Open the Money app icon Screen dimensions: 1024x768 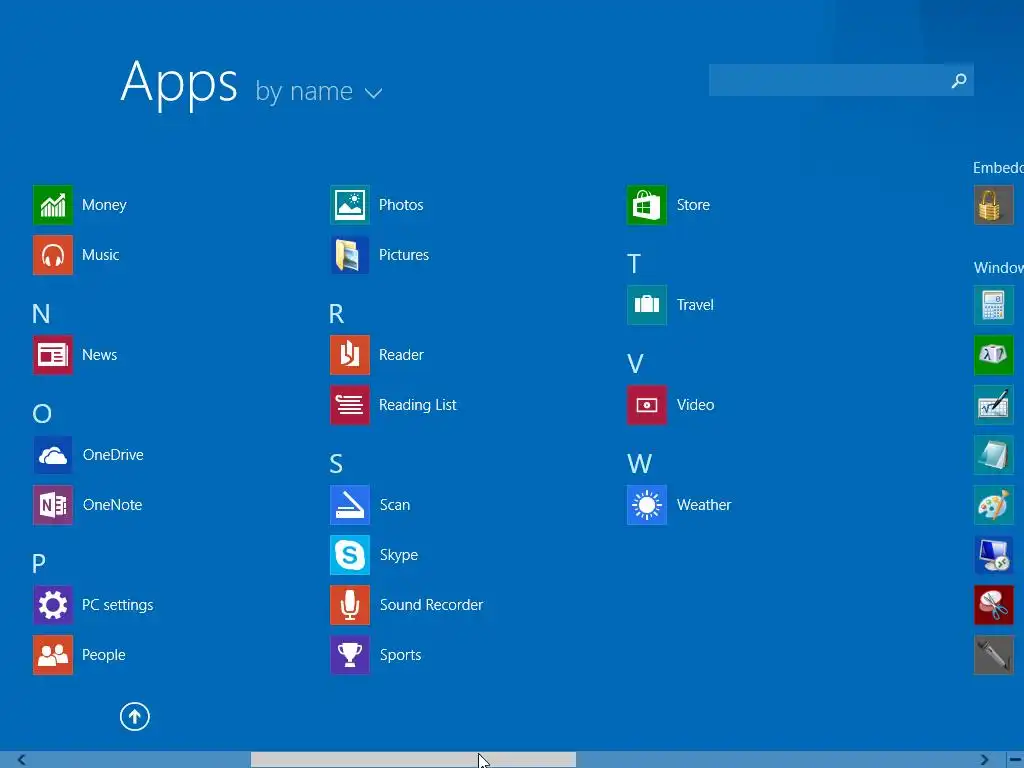pyautogui.click(x=53, y=205)
